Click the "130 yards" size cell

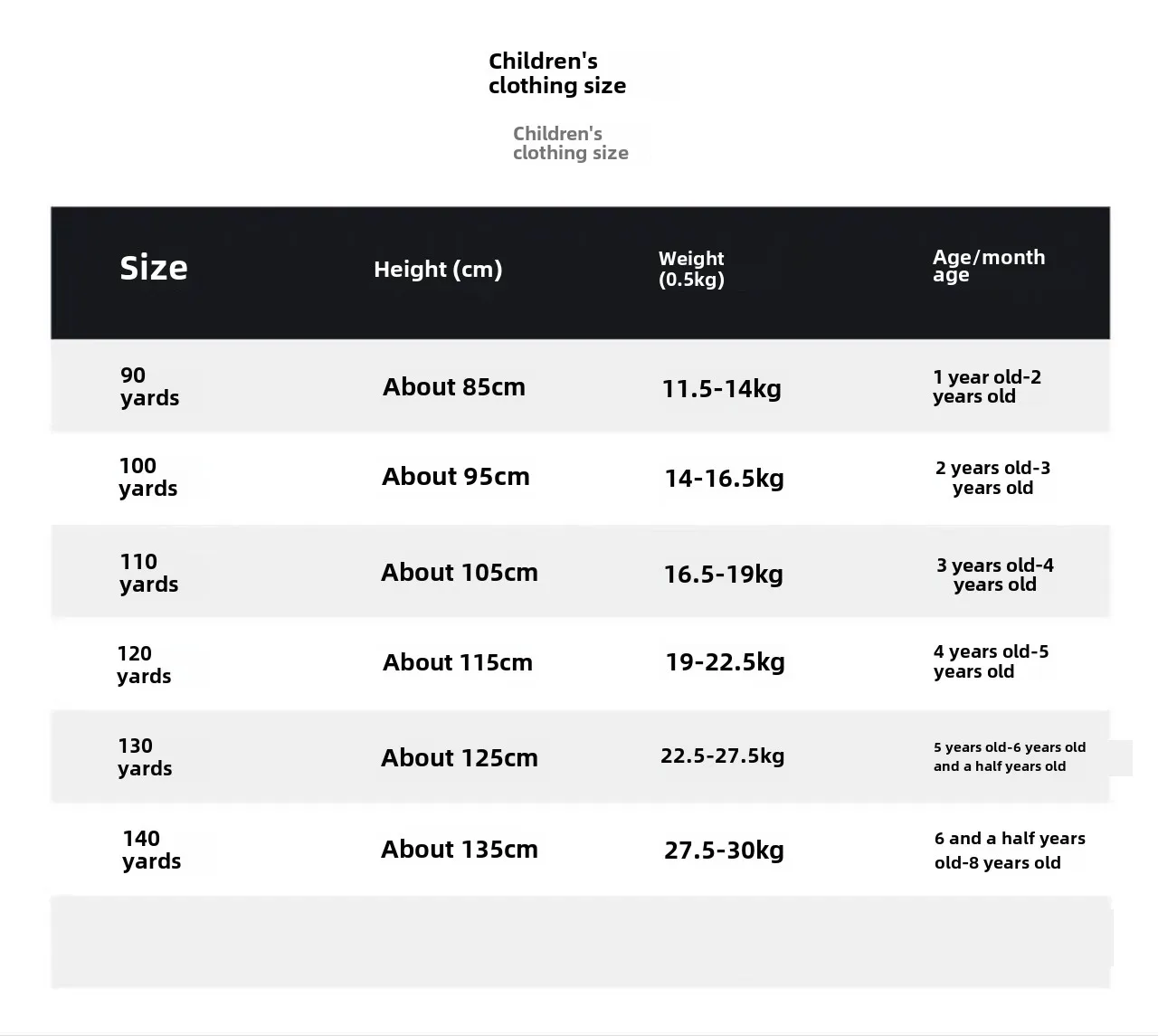[x=145, y=757]
